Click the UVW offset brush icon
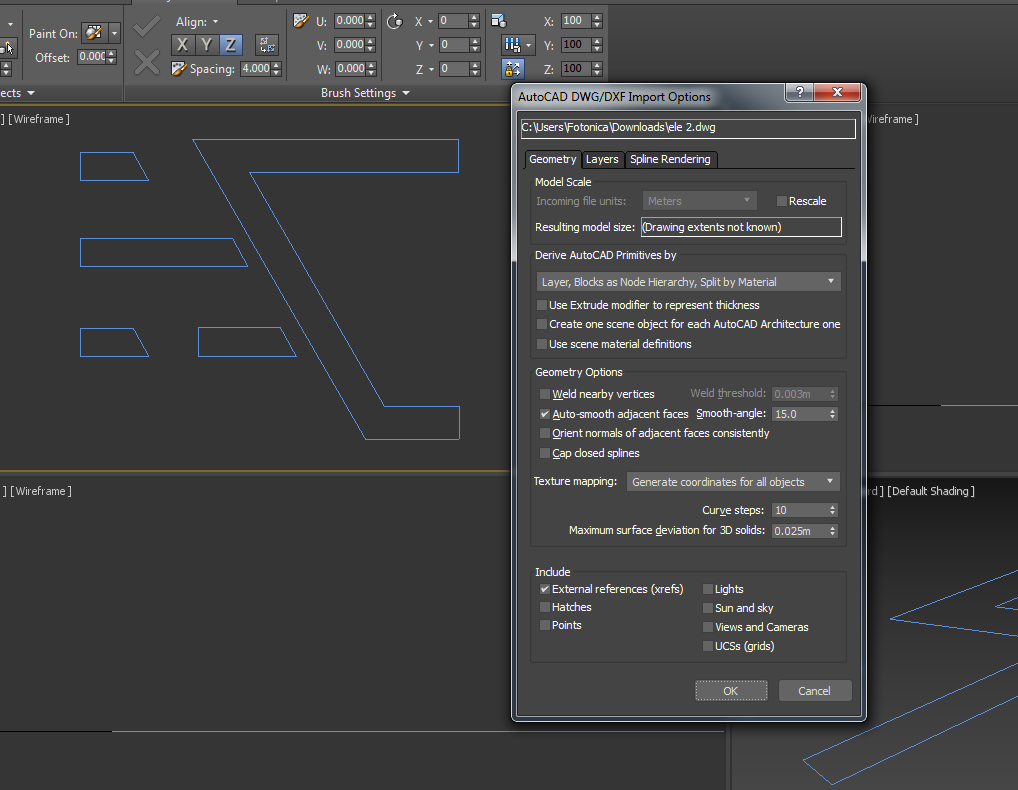1018x790 pixels. pyautogui.click(x=300, y=20)
